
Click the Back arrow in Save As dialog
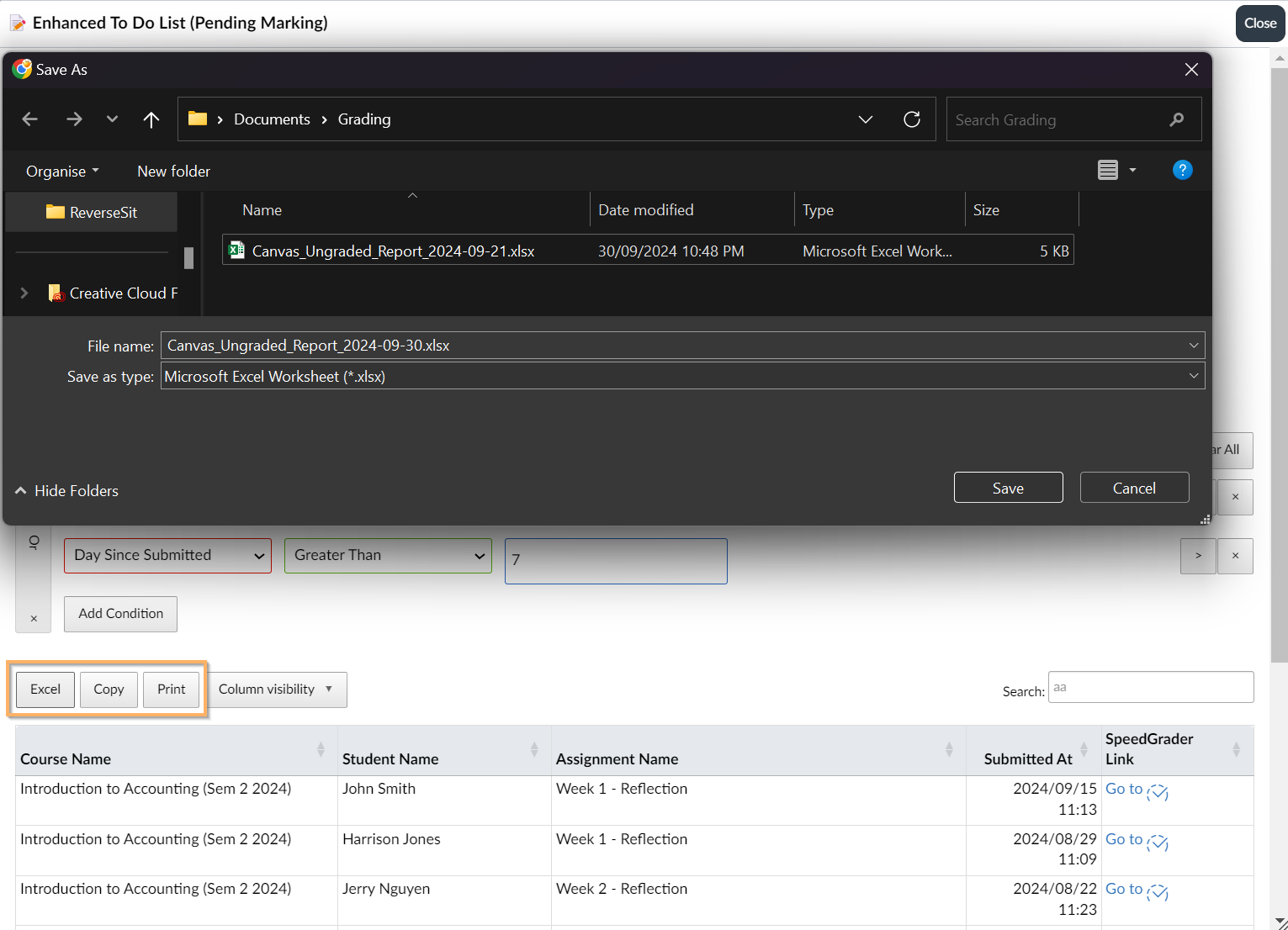point(30,119)
